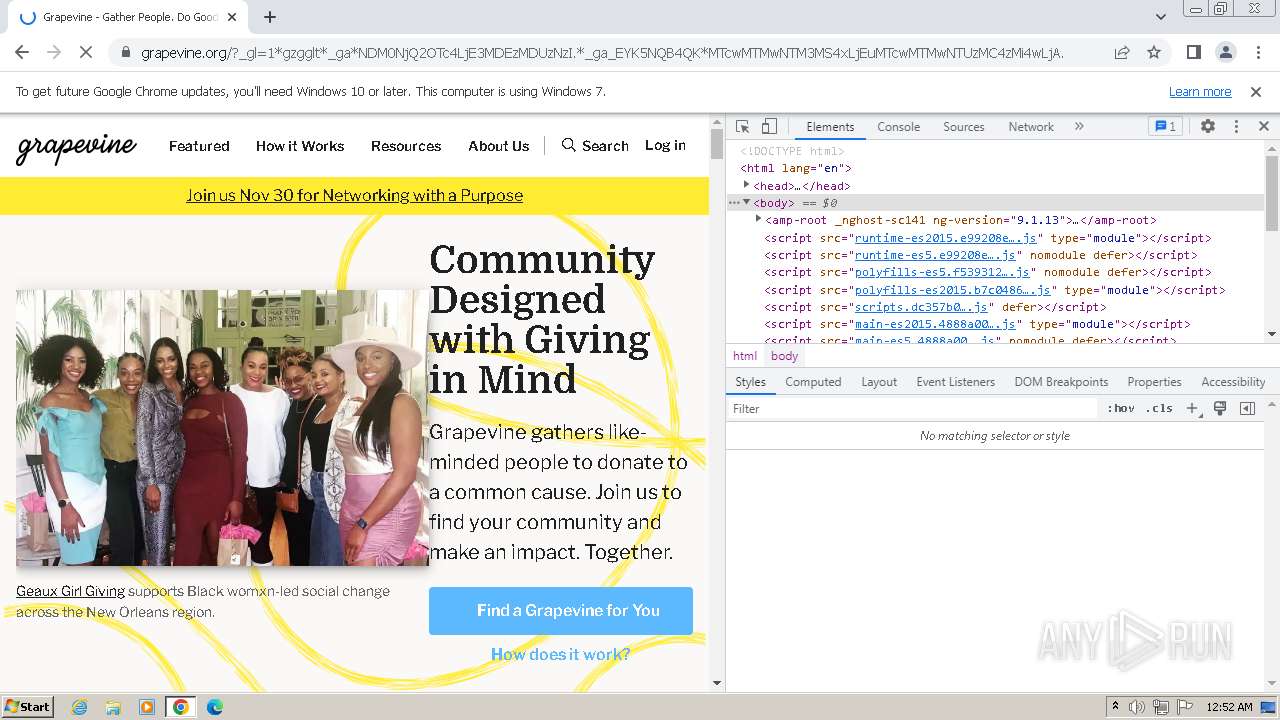Switch to the Sources tab
The image size is (1280, 720).
[x=964, y=127]
